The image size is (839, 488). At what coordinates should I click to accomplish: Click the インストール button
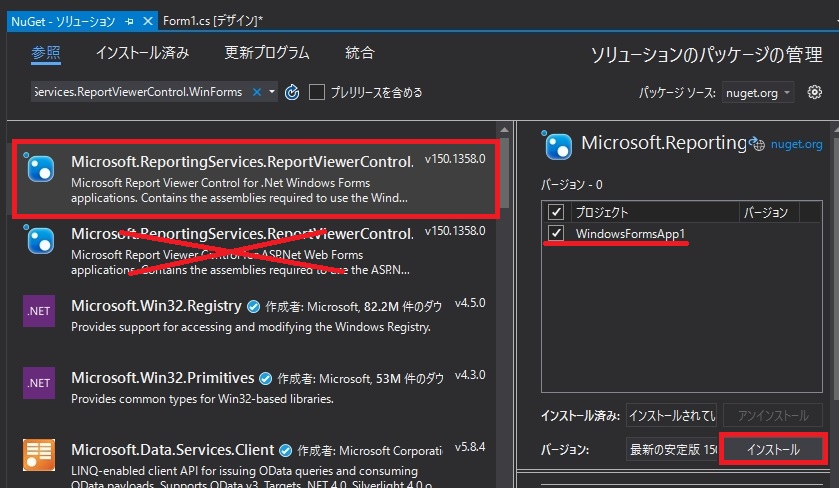point(773,449)
